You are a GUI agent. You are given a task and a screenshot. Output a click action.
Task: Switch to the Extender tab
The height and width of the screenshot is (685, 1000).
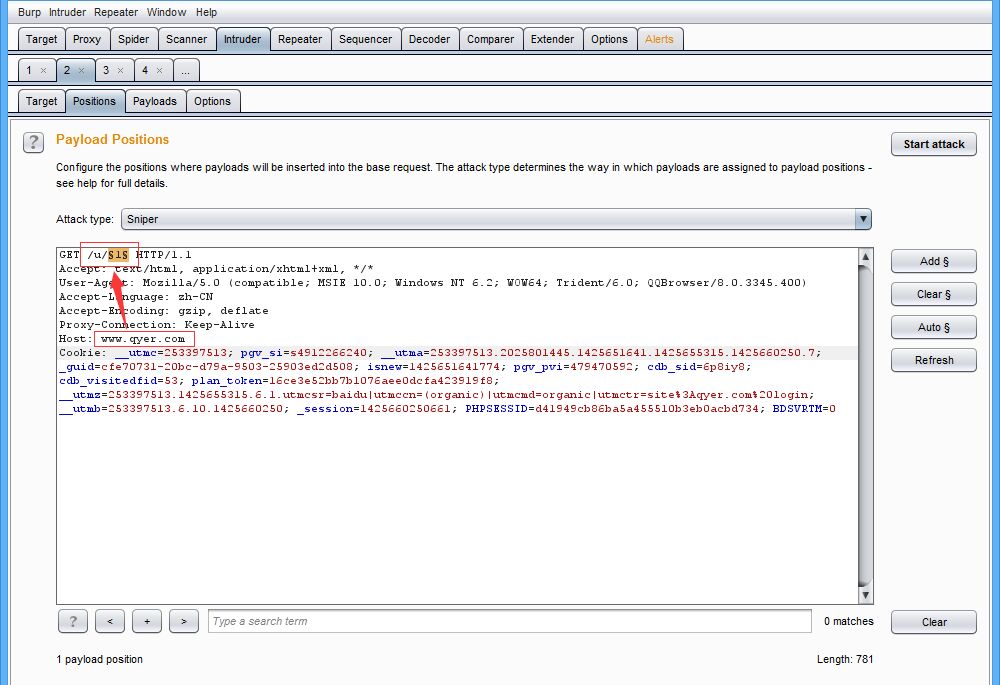click(x=552, y=40)
